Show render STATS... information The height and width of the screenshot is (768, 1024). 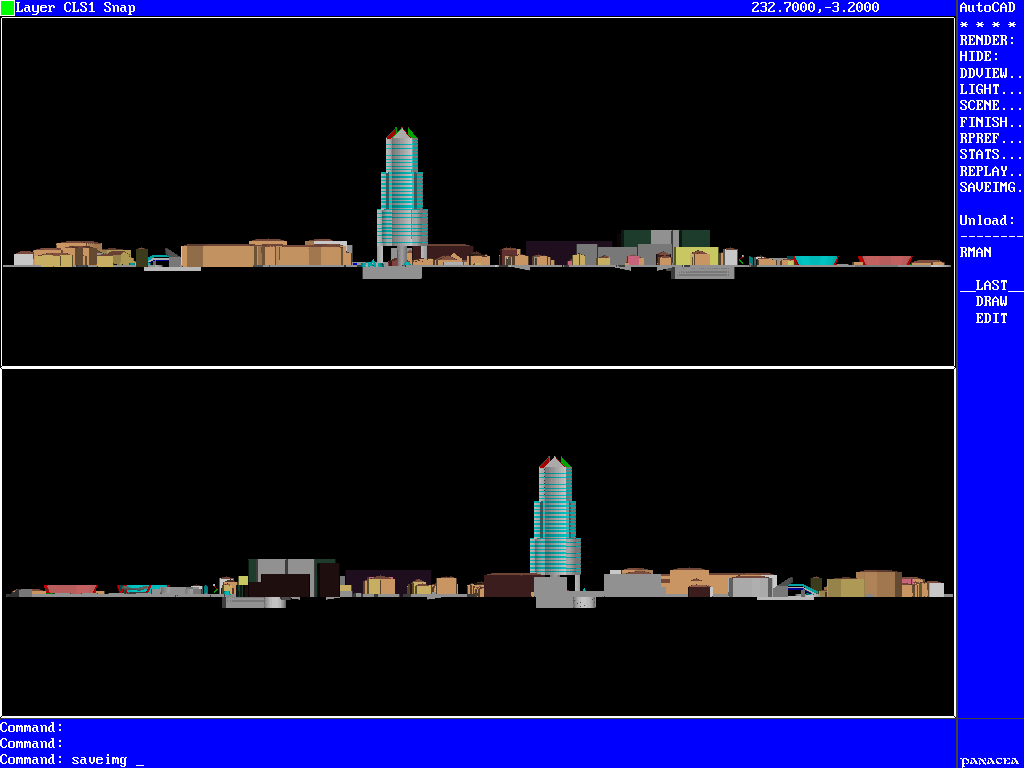tap(990, 155)
